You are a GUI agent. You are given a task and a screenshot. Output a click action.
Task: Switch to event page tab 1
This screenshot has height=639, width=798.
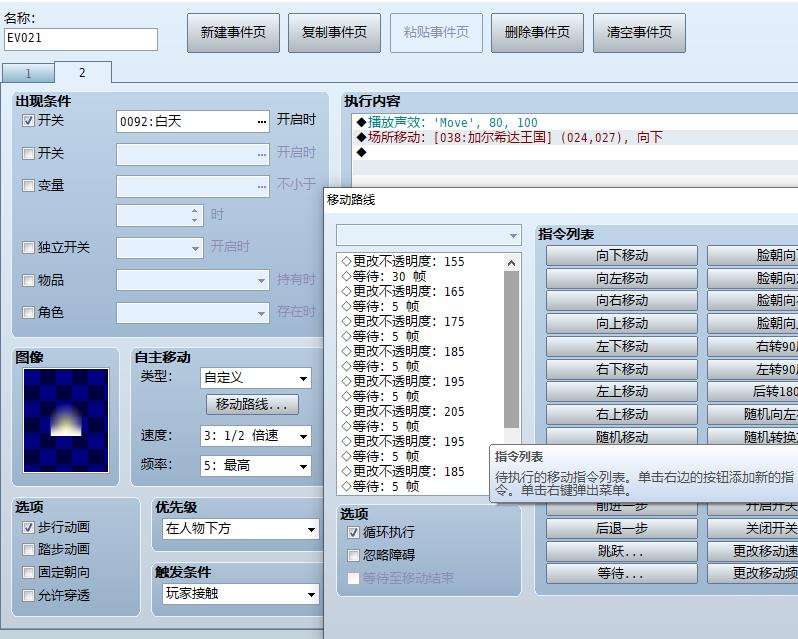coord(28,73)
